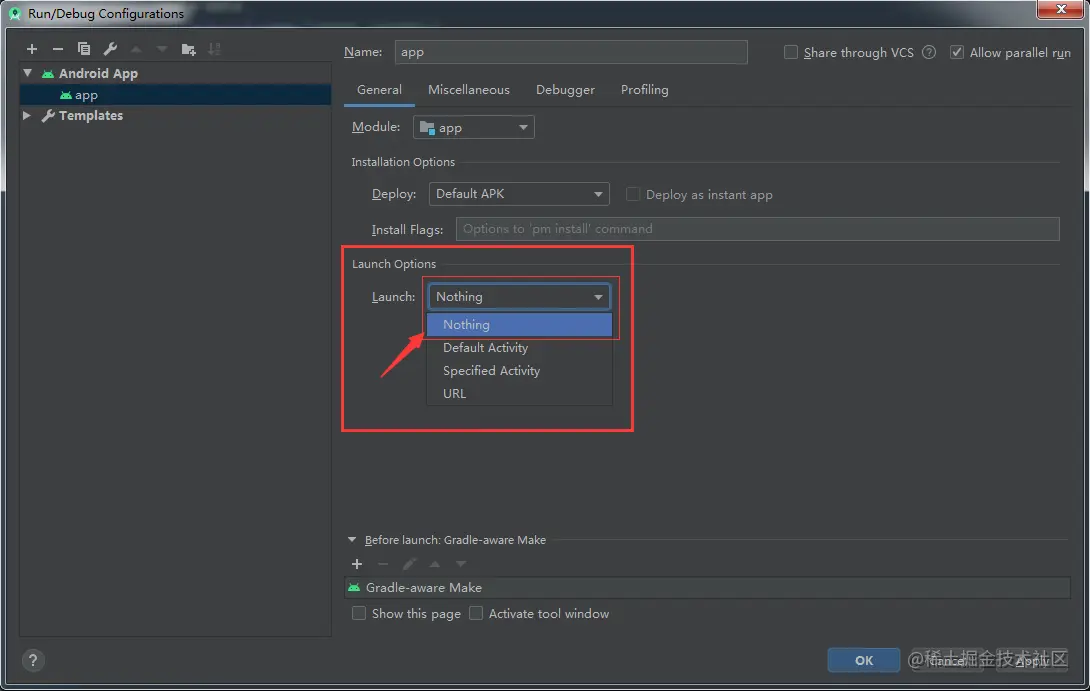Collapse the Android App tree node
Screen dimensions: 1090x691
27,72
